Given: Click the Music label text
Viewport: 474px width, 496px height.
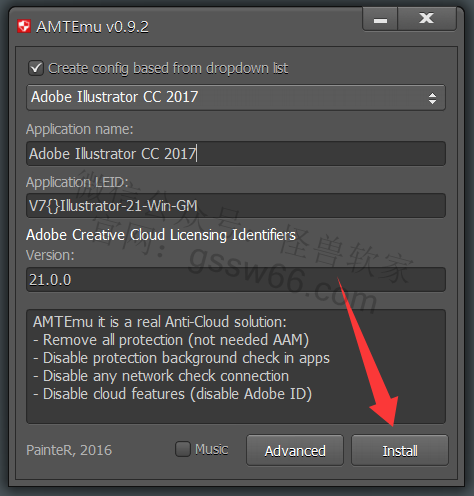Looking at the screenshot, I should (212, 449).
